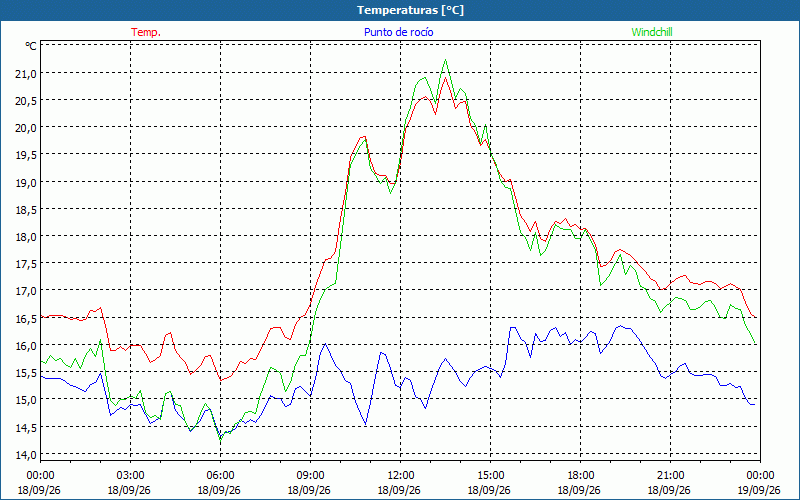
Task: Click the Temperaturas [°C] title bar
Action: click(400, 10)
